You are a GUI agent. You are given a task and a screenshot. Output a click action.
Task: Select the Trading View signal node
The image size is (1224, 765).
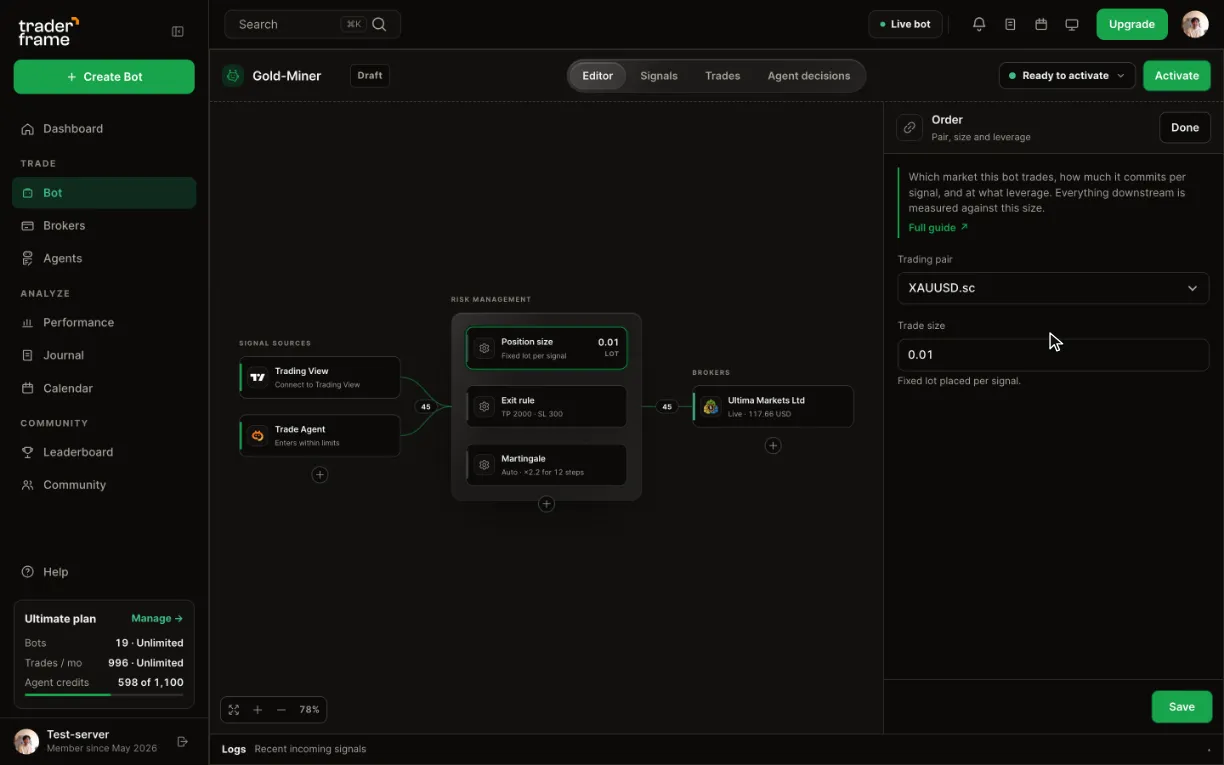(x=320, y=377)
